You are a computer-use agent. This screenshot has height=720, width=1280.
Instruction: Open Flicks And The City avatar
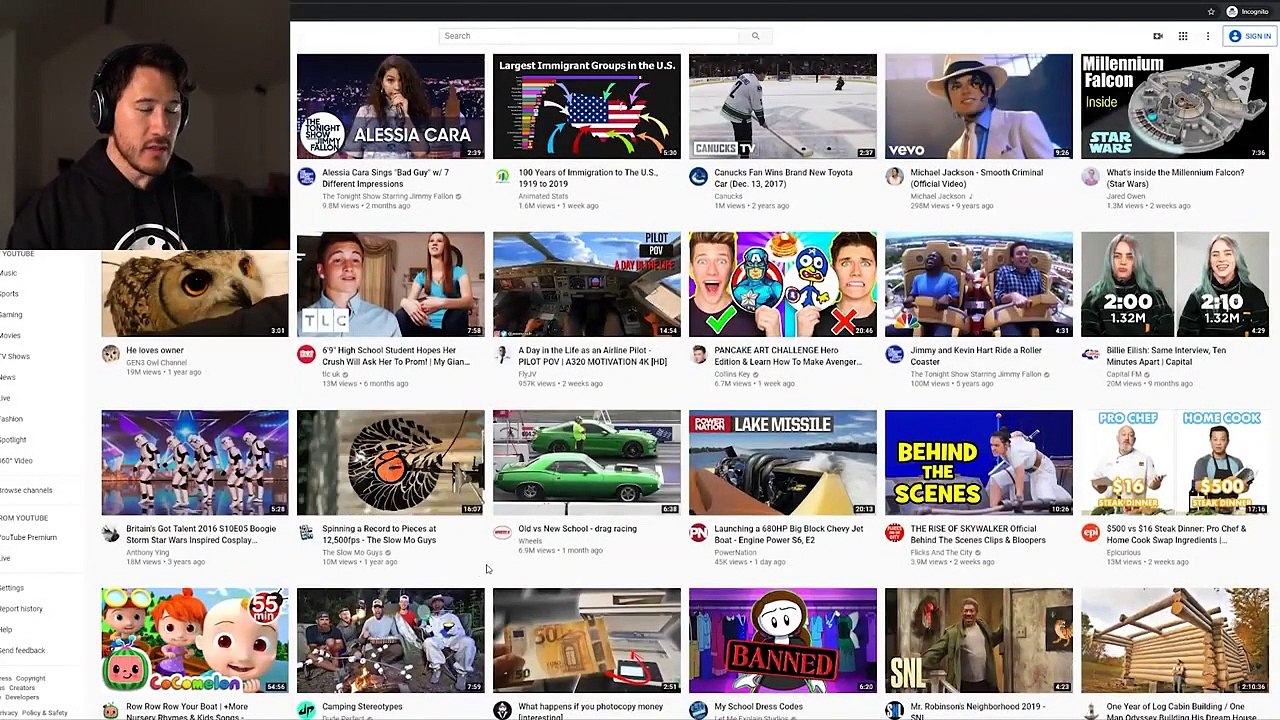click(894, 533)
